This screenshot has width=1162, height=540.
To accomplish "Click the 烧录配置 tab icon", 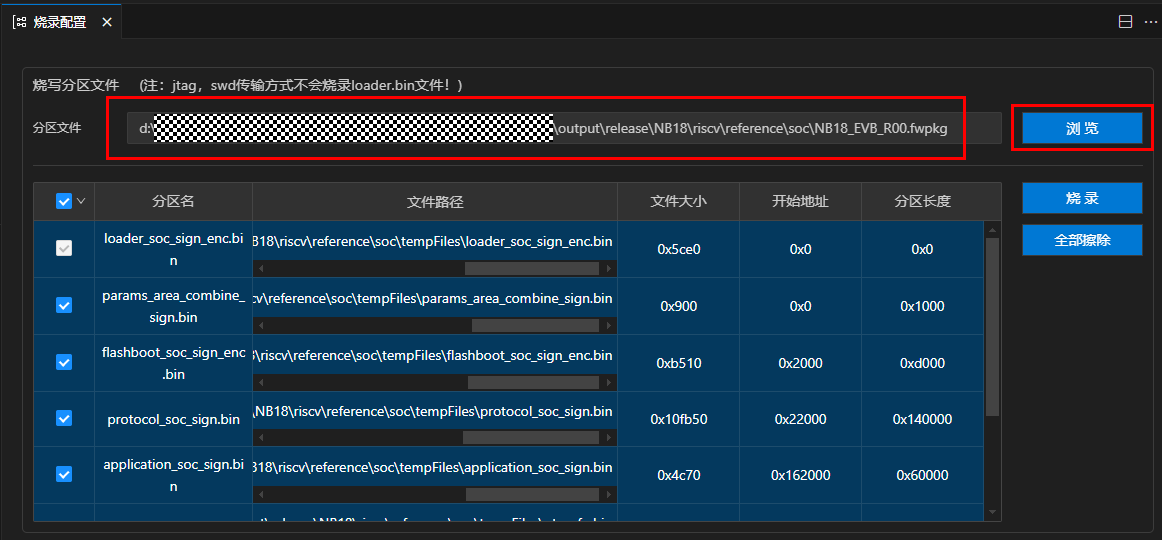I will (20, 21).
